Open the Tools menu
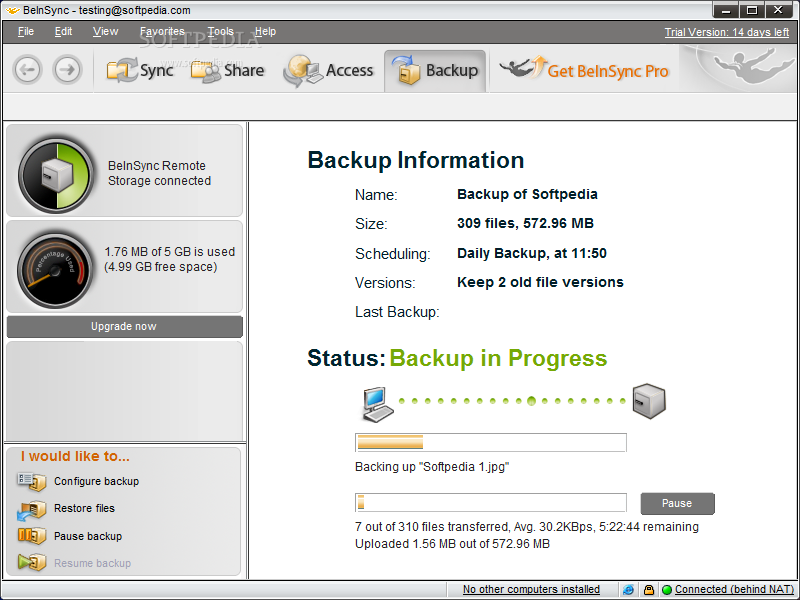 pyautogui.click(x=220, y=32)
